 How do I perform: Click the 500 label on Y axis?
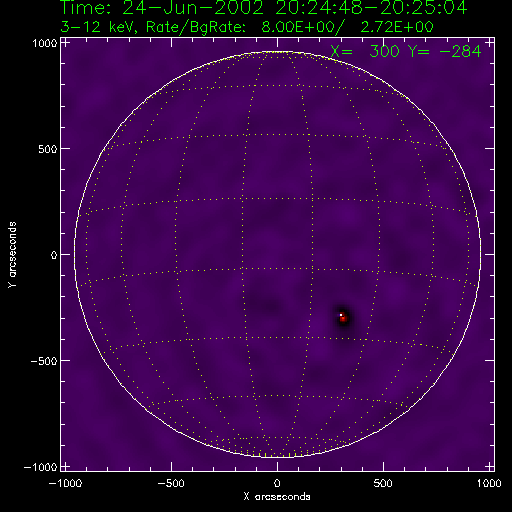click(x=47, y=149)
